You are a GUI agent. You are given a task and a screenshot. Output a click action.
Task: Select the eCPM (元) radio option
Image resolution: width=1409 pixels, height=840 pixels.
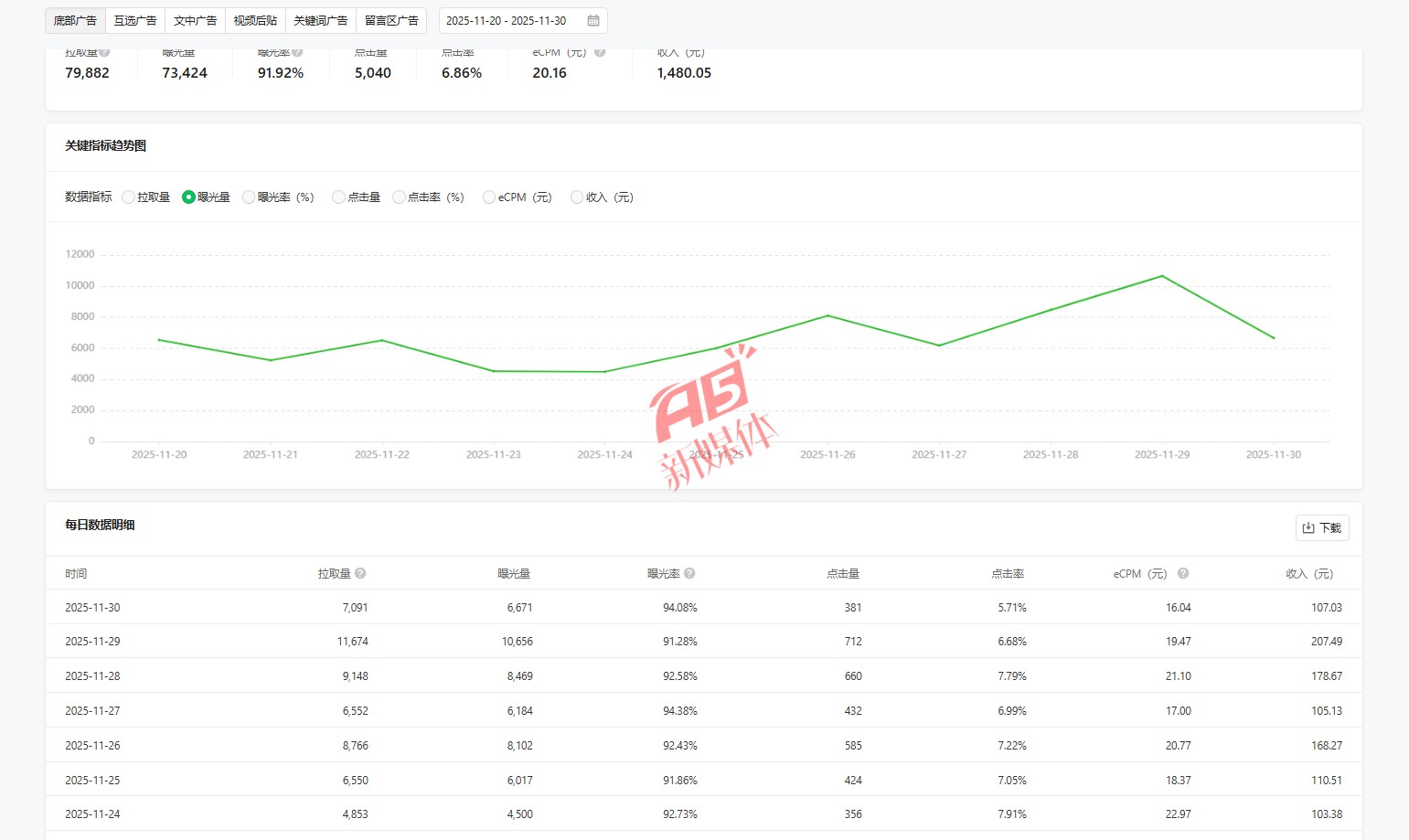coord(489,197)
